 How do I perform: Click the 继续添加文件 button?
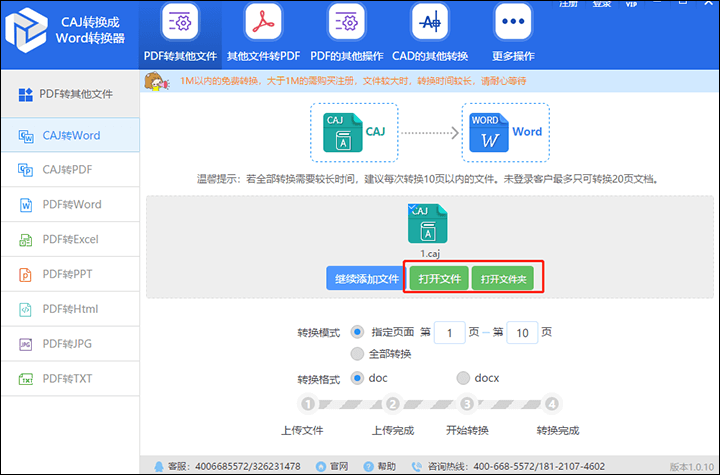366,278
